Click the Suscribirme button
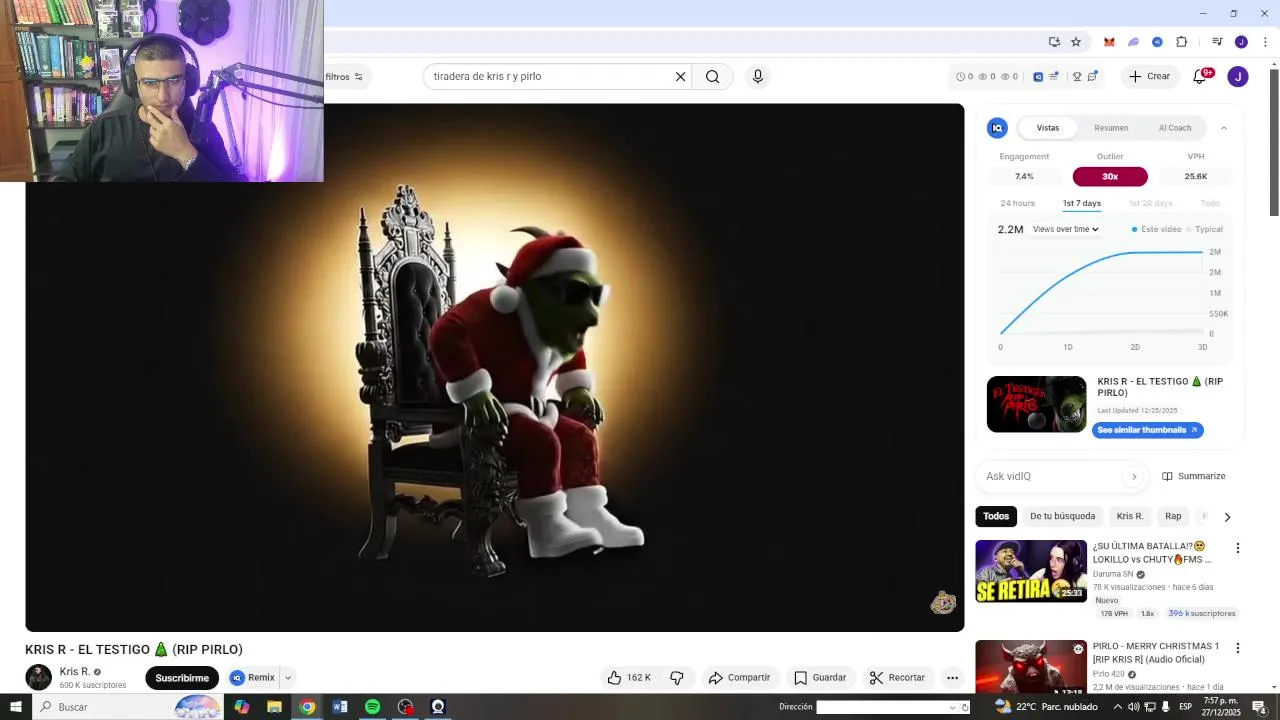1280x720 pixels. (x=182, y=678)
